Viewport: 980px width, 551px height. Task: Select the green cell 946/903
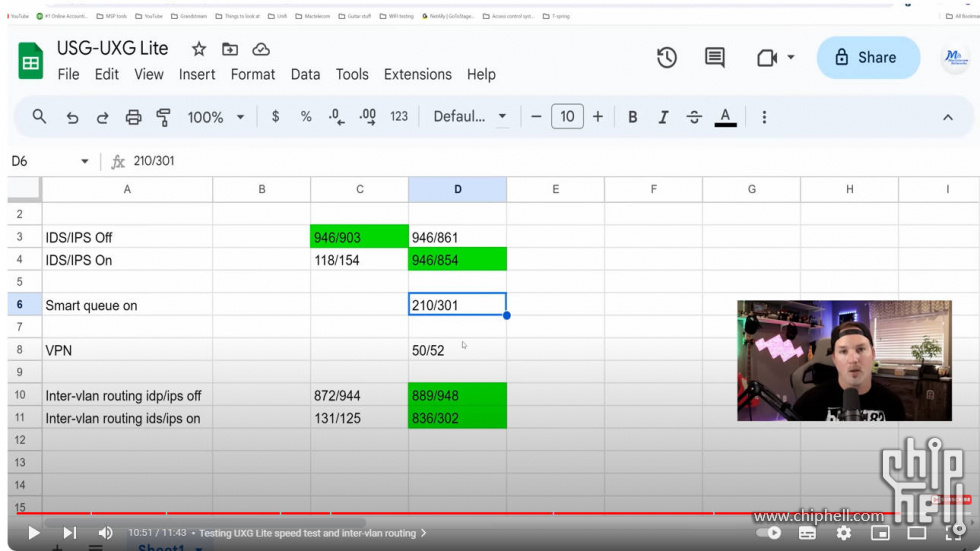359,237
